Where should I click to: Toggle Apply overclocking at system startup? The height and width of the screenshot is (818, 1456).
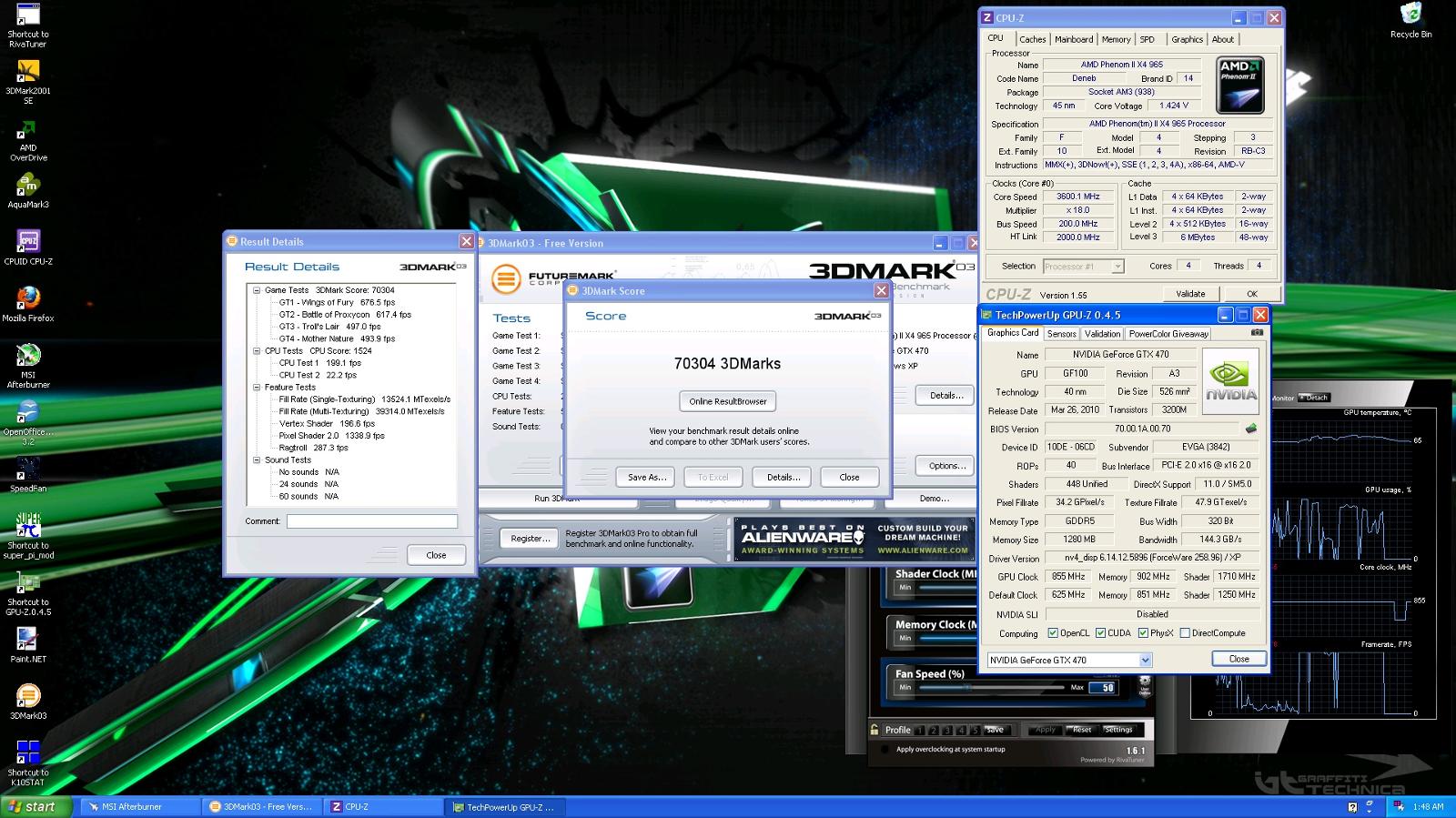point(884,750)
